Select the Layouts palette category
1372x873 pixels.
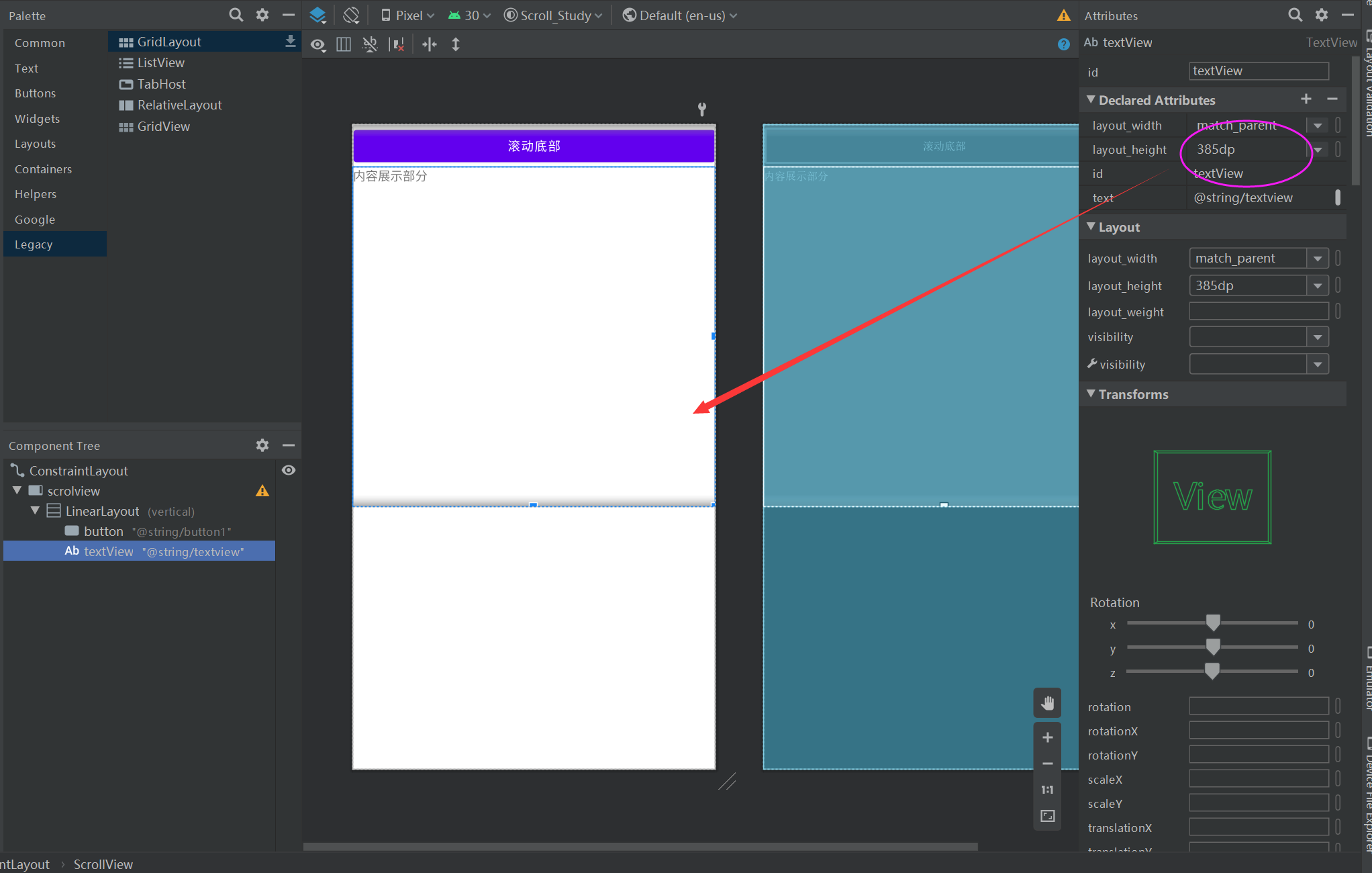(x=35, y=144)
